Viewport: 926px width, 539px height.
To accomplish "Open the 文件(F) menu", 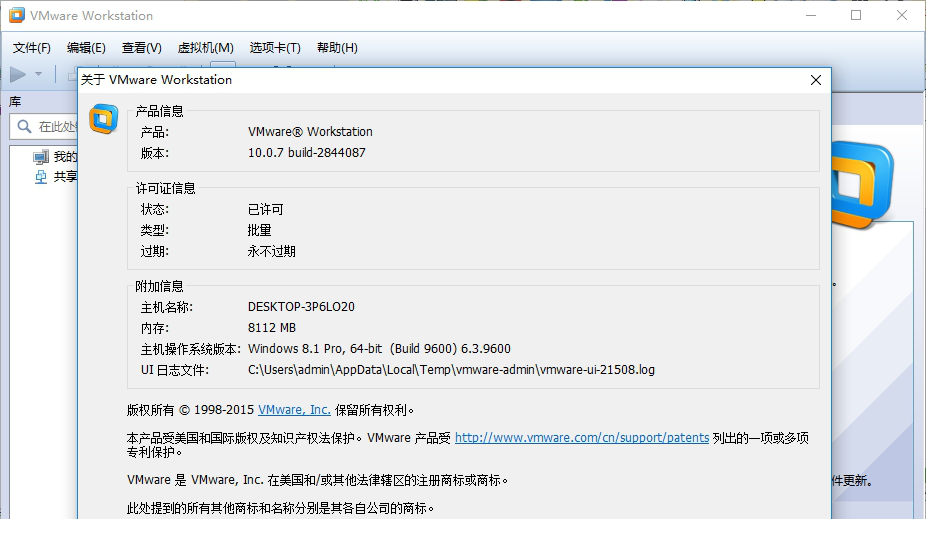I will (x=31, y=48).
